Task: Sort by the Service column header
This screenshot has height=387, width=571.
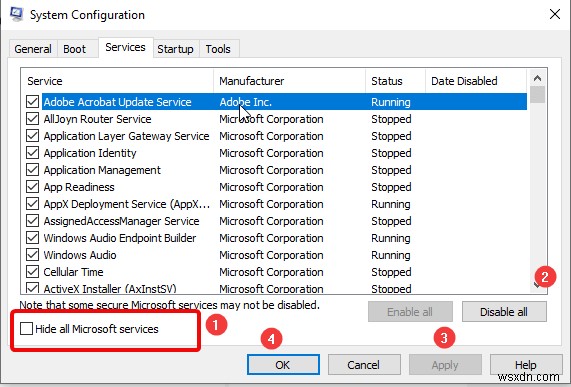Action: (117, 81)
